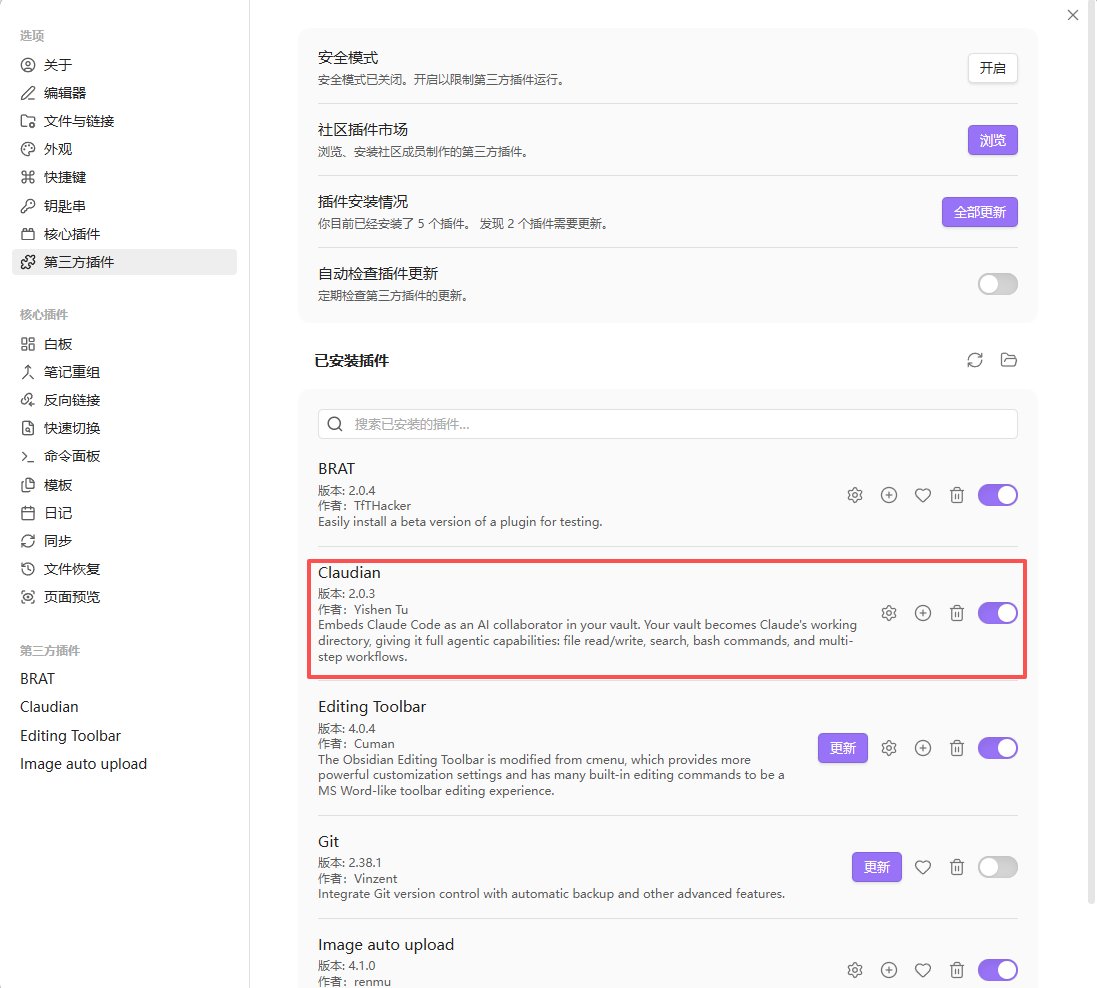
Task: Open 同步 plugin settings
Action: (125, 541)
